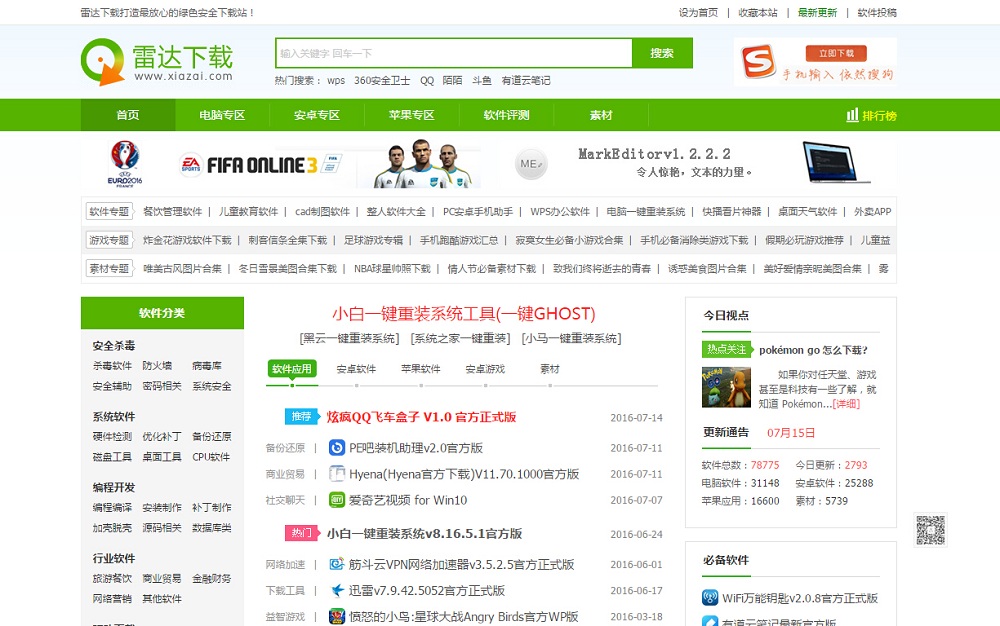Open the Euro 2016 logo banner
This screenshot has height=626, width=1000.
(x=125, y=163)
